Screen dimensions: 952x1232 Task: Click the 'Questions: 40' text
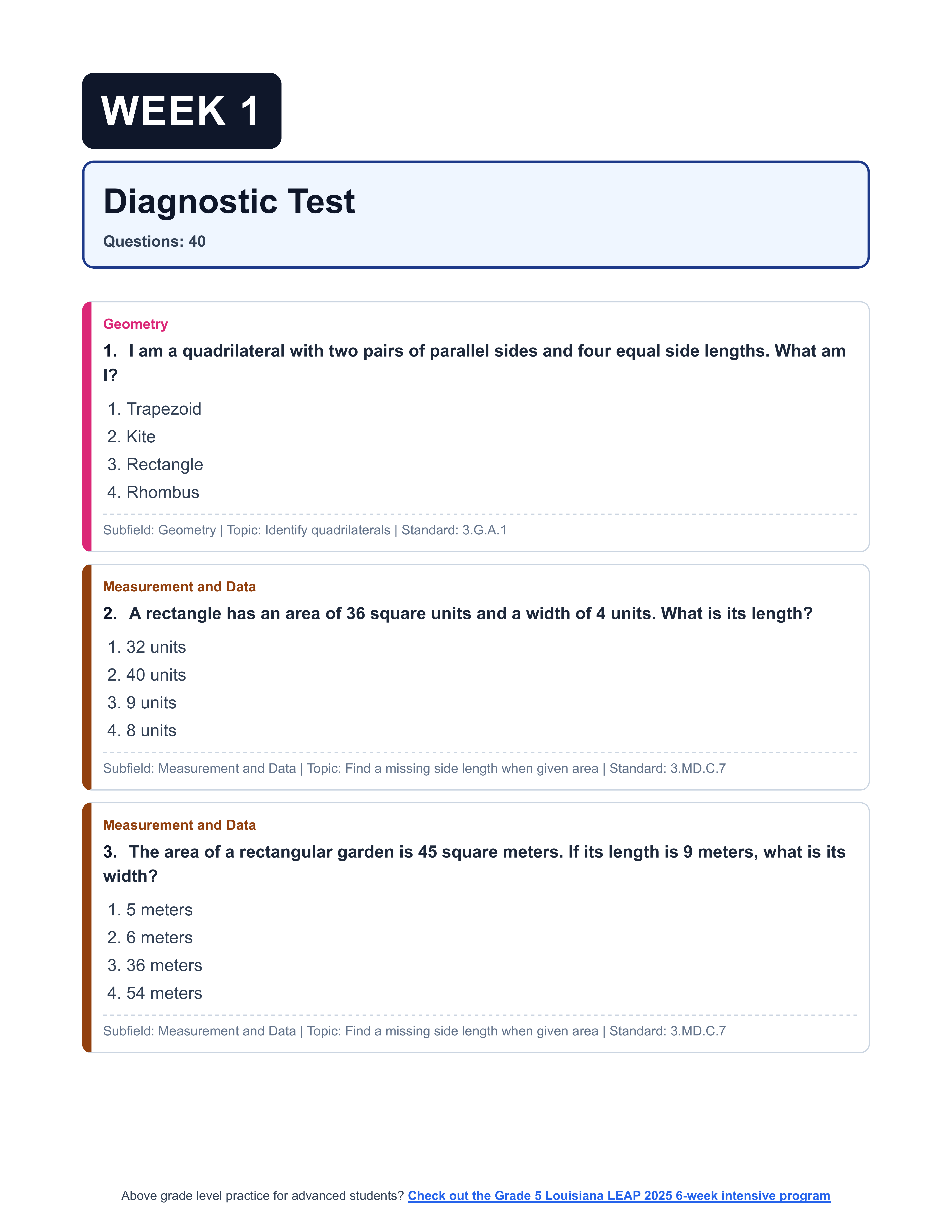(154, 241)
